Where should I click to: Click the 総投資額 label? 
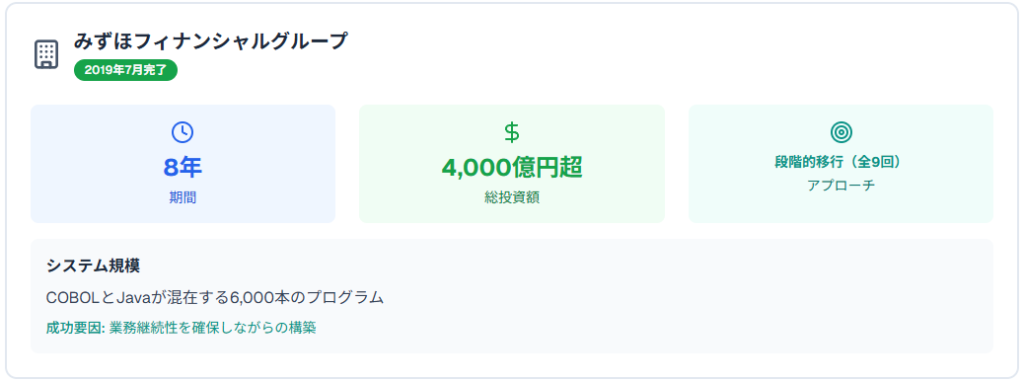pyautogui.click(x=512, y=198)
